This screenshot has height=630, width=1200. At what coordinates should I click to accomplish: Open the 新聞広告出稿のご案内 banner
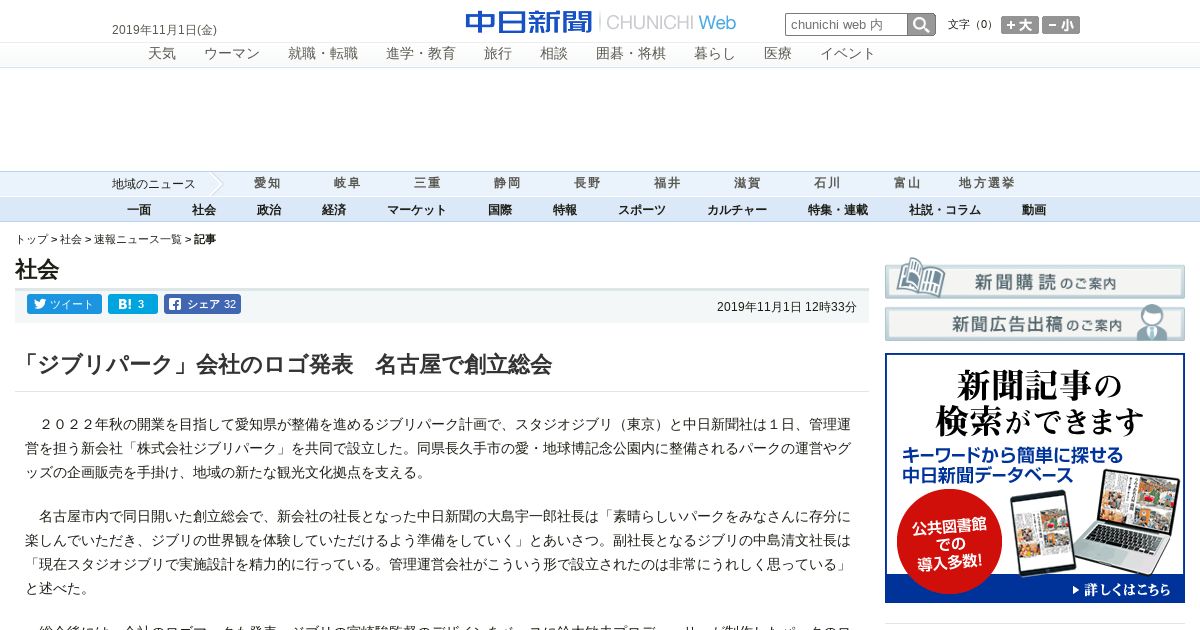coord(1035,323)
